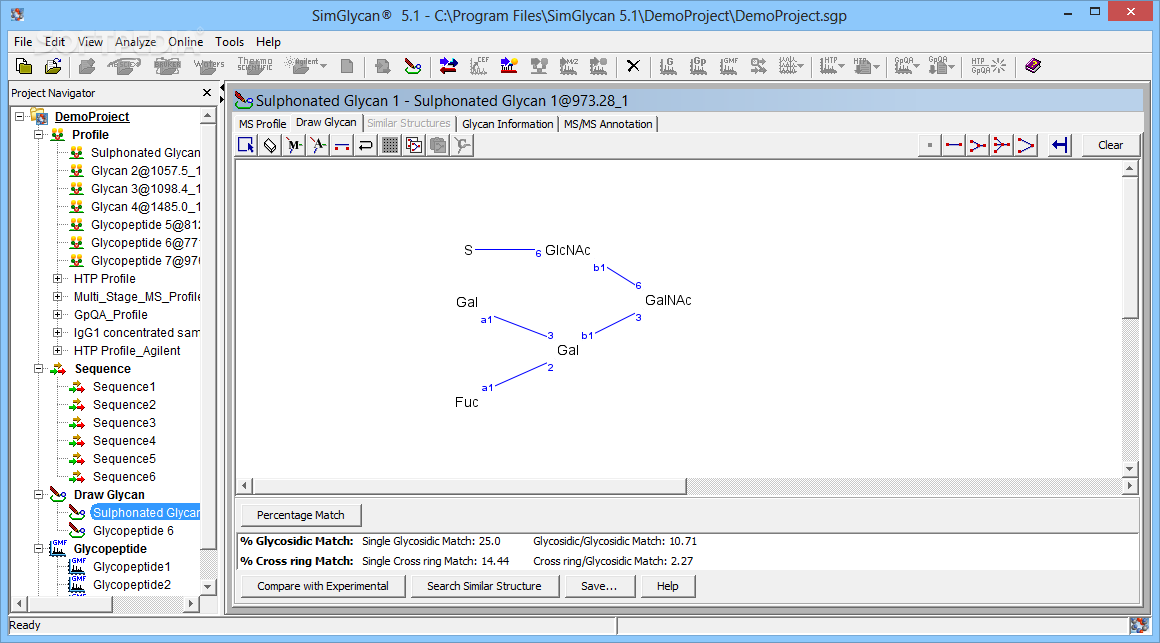Image resolution: width=1160 pixels, height=643 pixels.
Task: Expand the HTP Profile_Agilent node
Action: 57,351
